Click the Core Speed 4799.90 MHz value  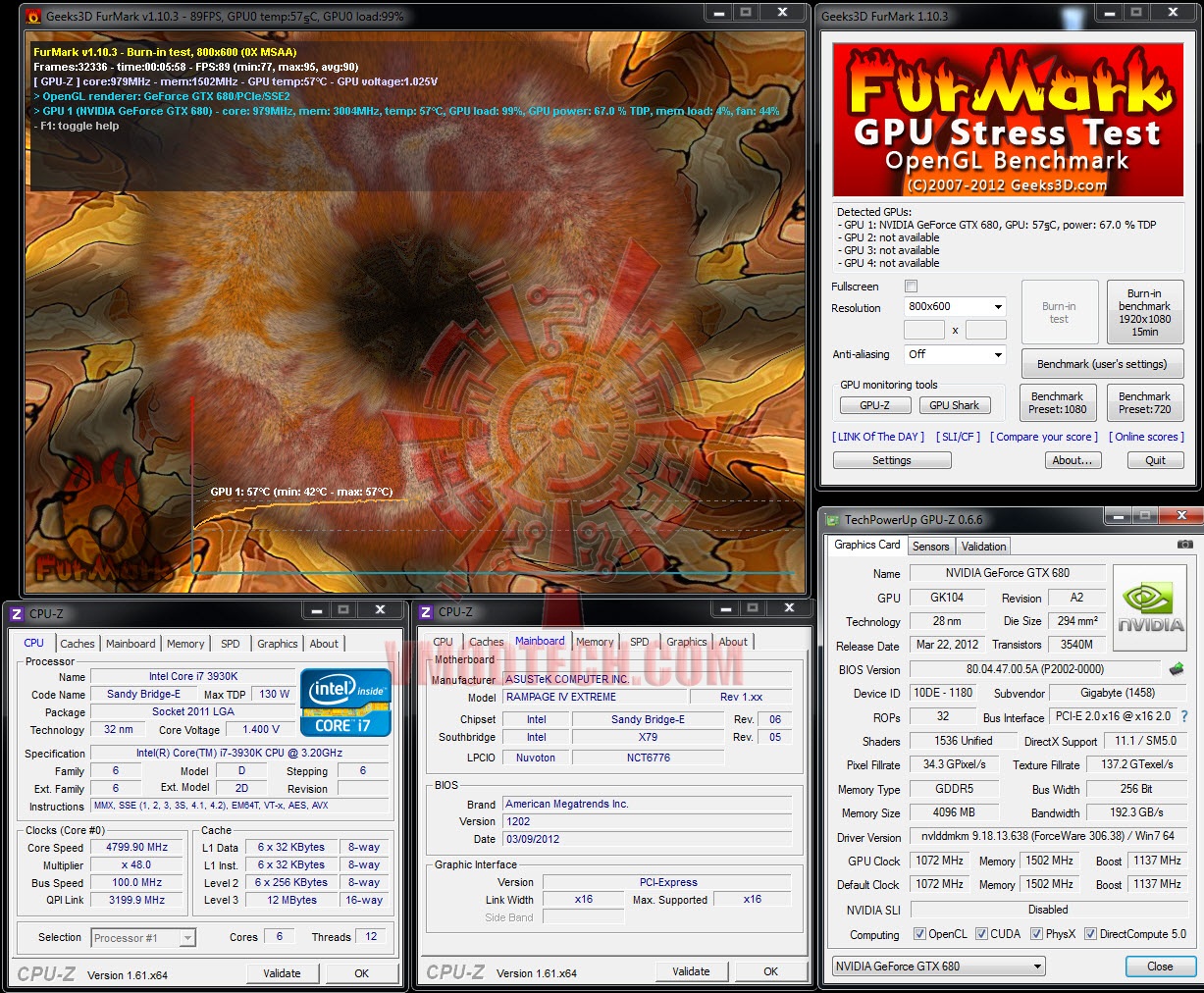pos(136,847)
